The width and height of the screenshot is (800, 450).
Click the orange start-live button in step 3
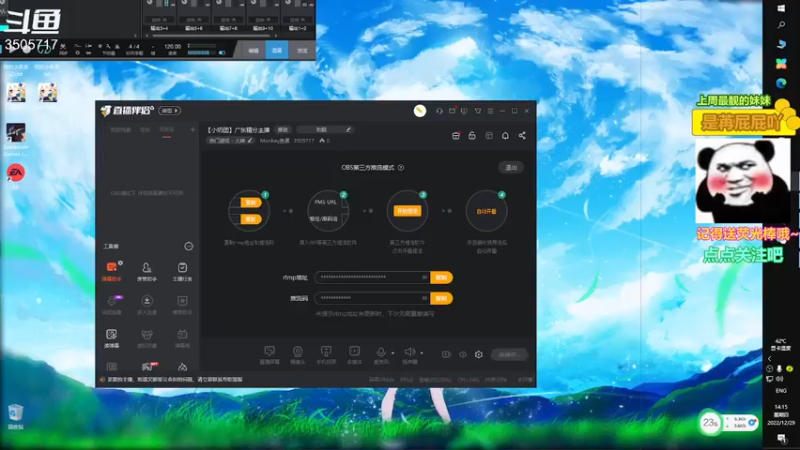click(x=407, y=211)
